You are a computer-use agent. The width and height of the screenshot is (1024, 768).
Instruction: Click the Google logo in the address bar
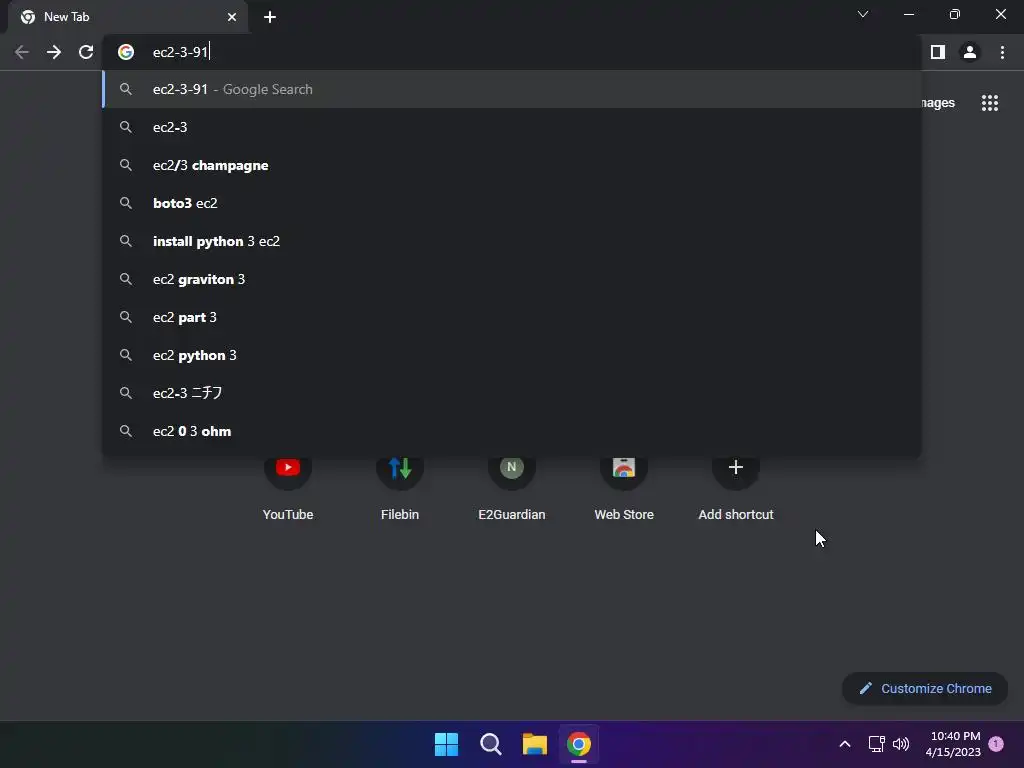(126, 52)
